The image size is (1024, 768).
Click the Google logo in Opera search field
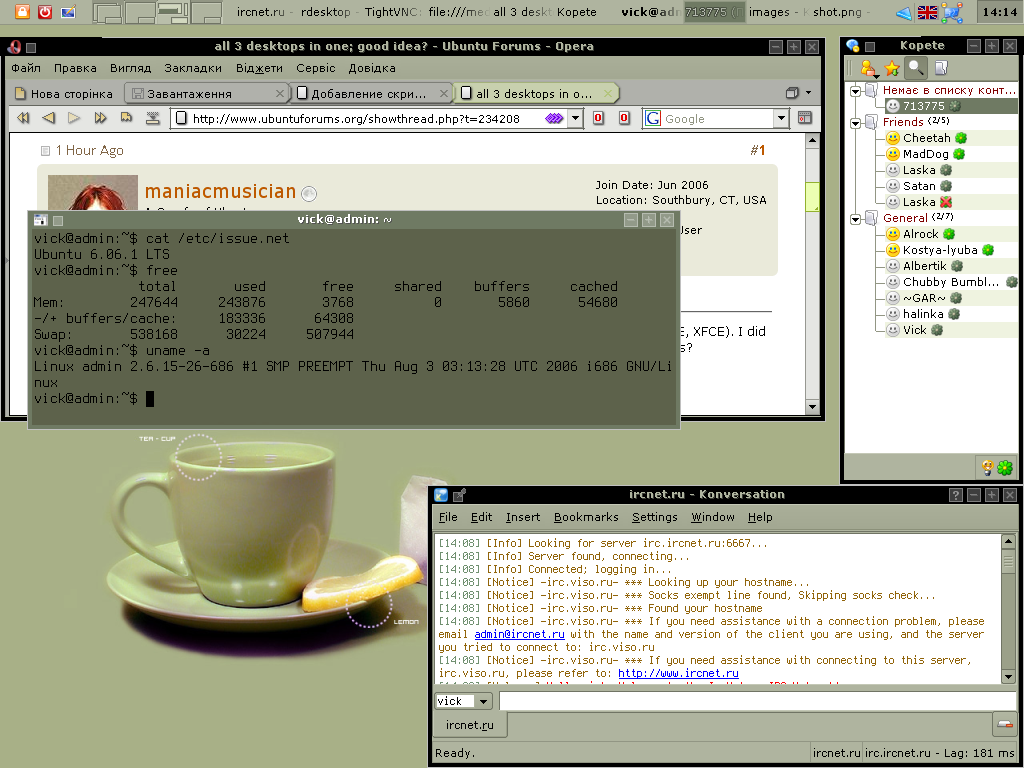click(x=652, y=118)
